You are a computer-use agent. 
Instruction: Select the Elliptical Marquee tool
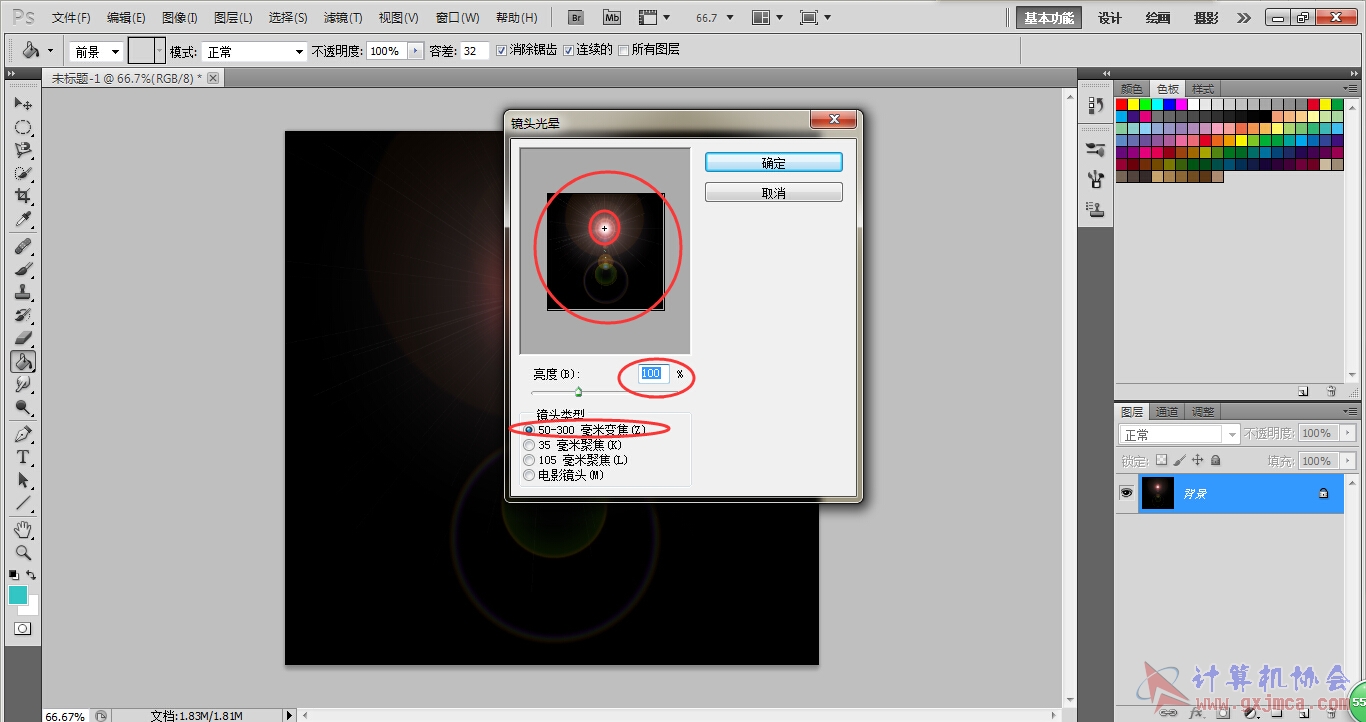click(23, 127)
